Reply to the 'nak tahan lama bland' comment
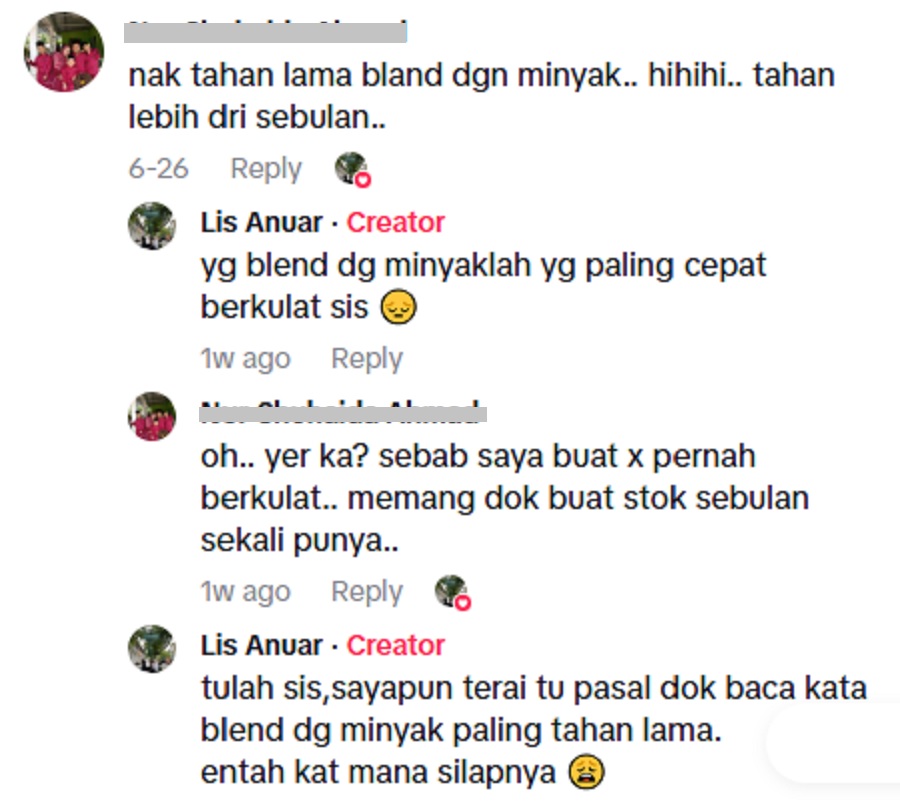 point(266,169)
